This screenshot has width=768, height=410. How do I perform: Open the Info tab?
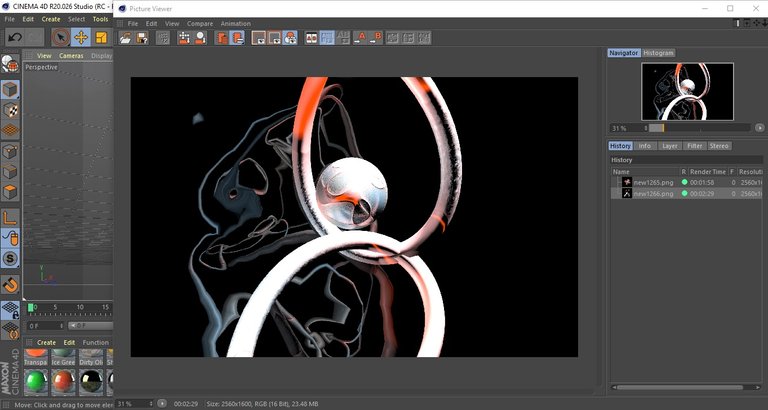click(x=645, y=146)
